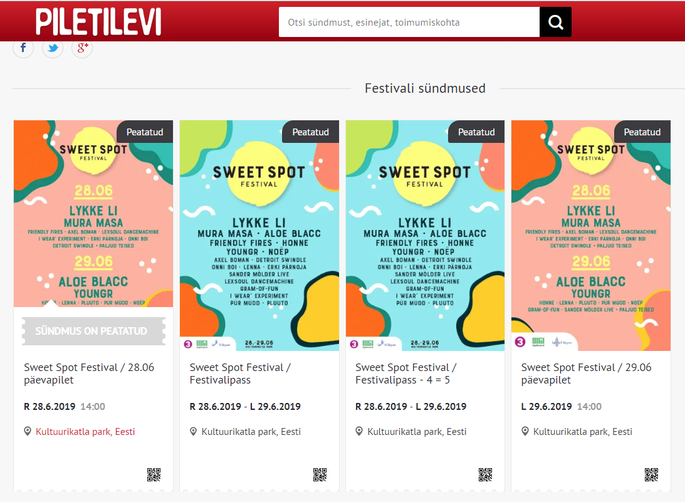The height and width of the screenshot is (502, 685).
Task: Open Sweet Spot Festival / 29.06 päevapilet title
Action: (586, 374)
